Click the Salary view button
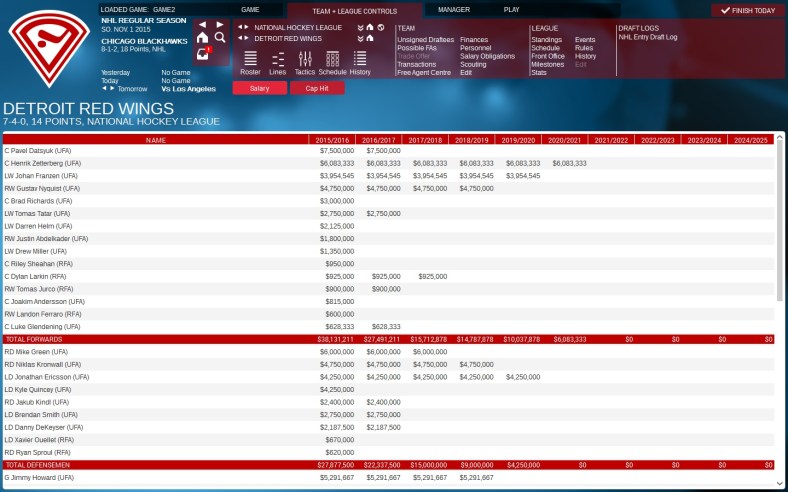 point(259,88)
